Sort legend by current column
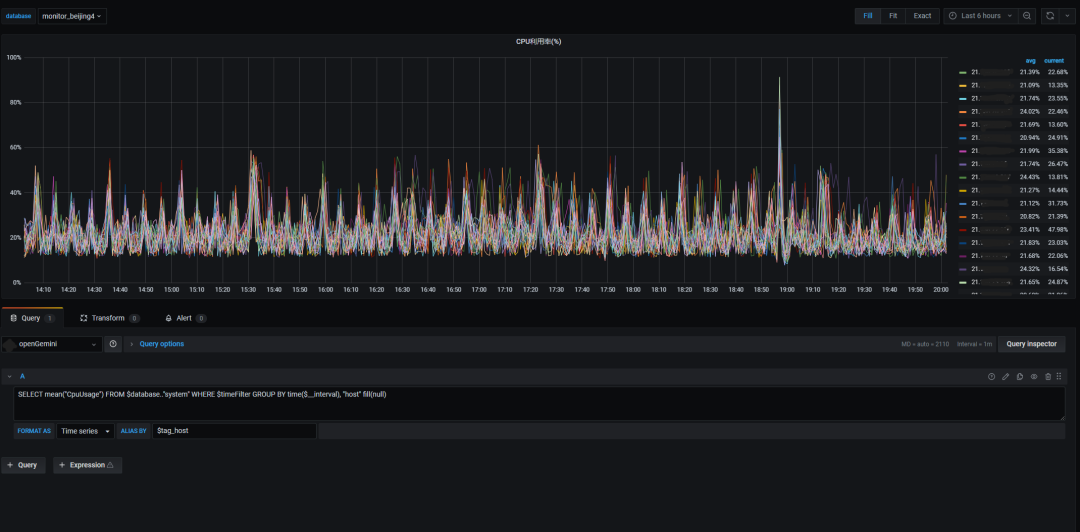 [x=1054, y=61]
